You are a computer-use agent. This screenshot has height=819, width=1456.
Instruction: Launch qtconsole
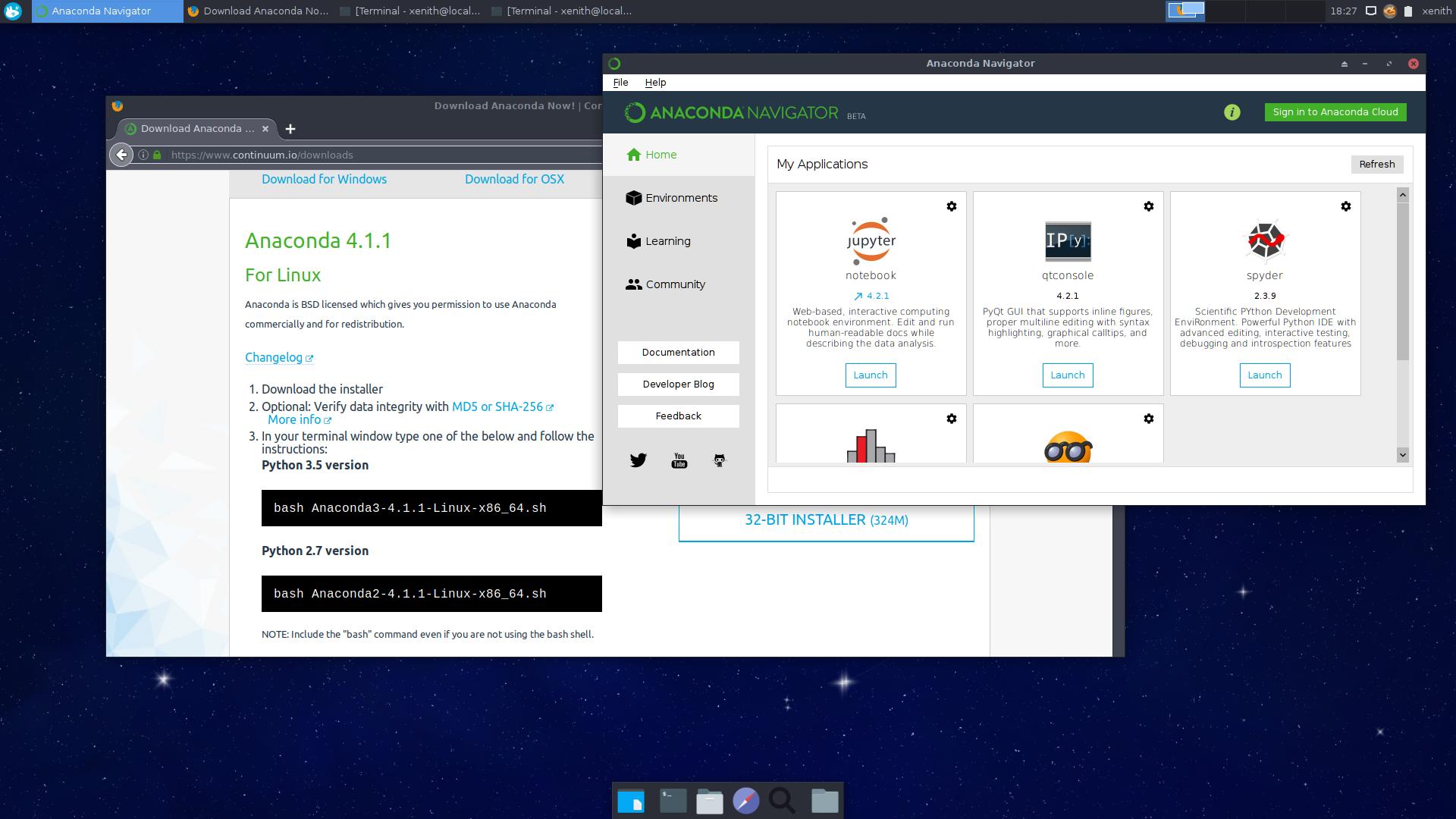pyautogui.click(x=1068, y=375)
